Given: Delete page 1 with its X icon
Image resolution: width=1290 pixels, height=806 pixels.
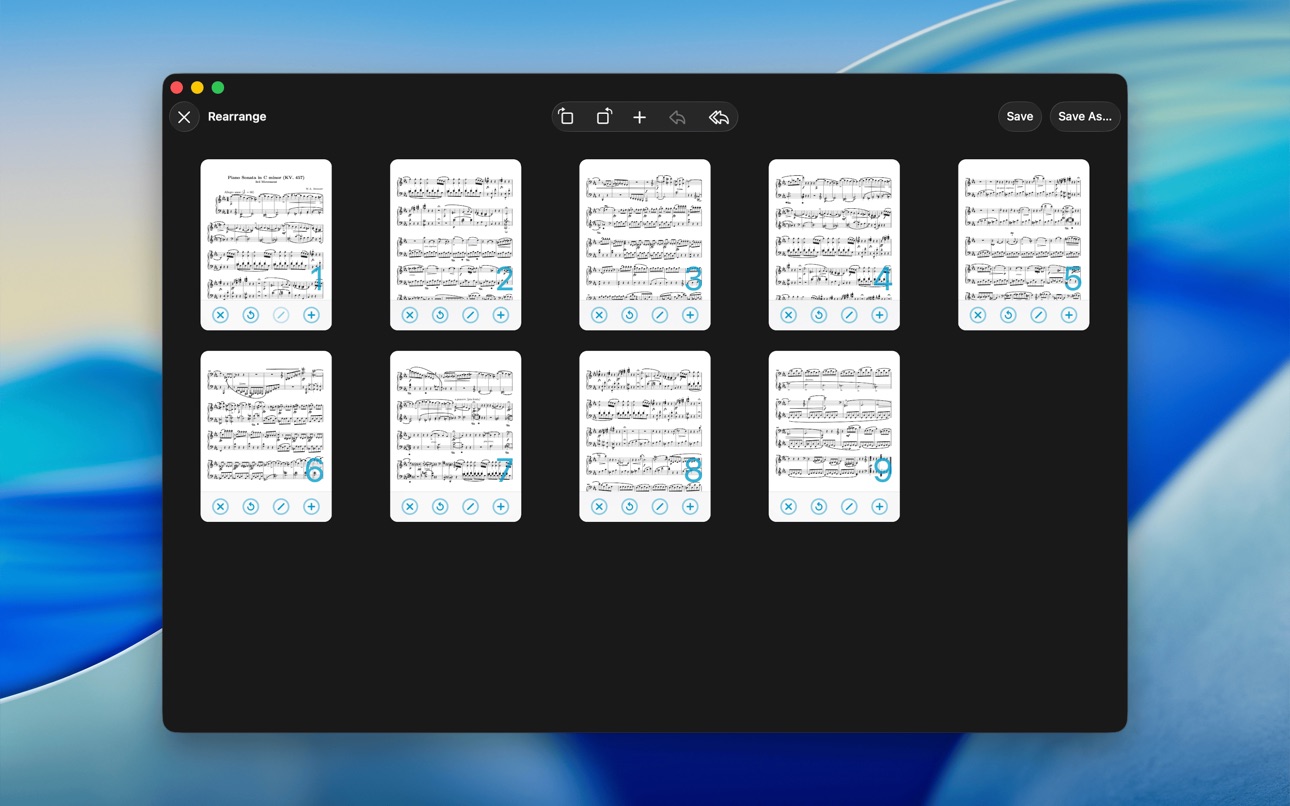Looking at the screenshot, I should (x=221, y=315).
